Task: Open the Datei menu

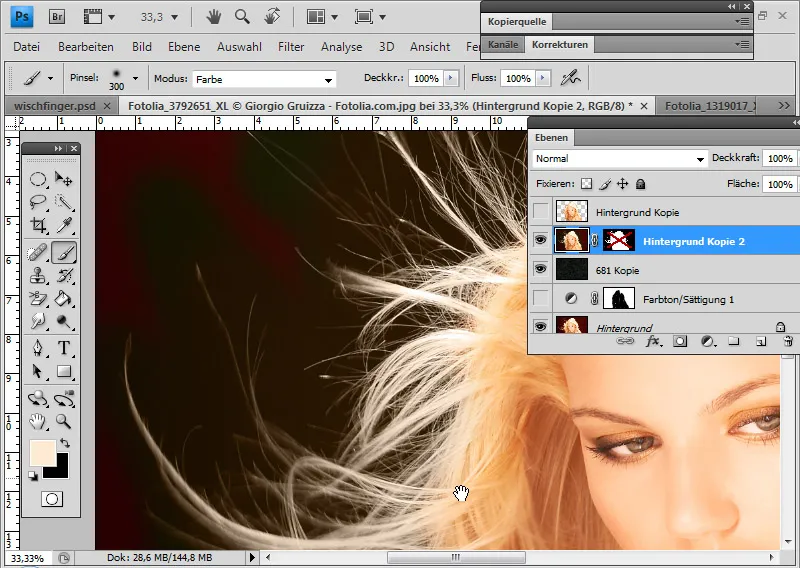Action: tap(27, 47)
